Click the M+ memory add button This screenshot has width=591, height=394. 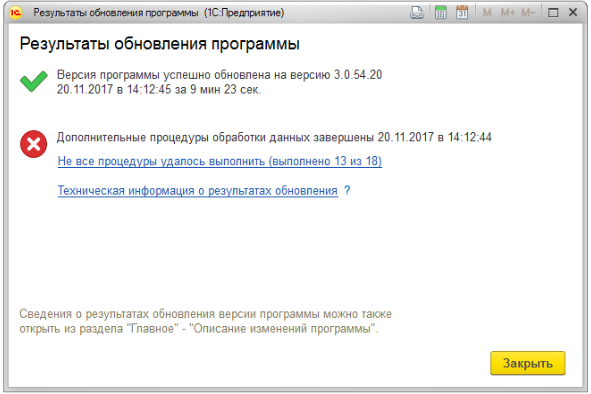[507, 13]
